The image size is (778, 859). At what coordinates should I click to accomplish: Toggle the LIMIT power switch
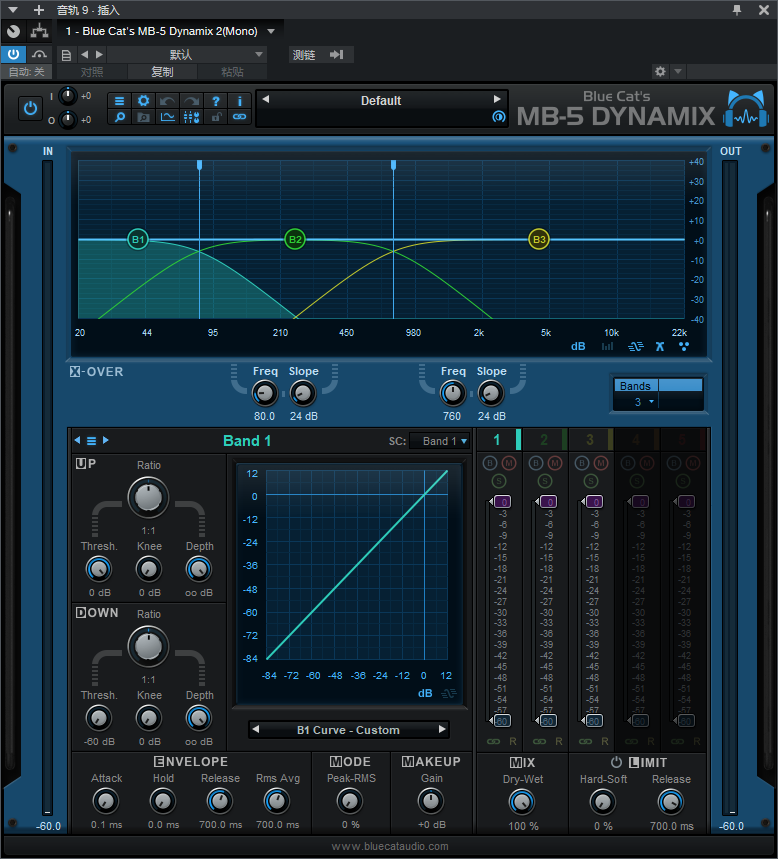click(x=616, y=762)
